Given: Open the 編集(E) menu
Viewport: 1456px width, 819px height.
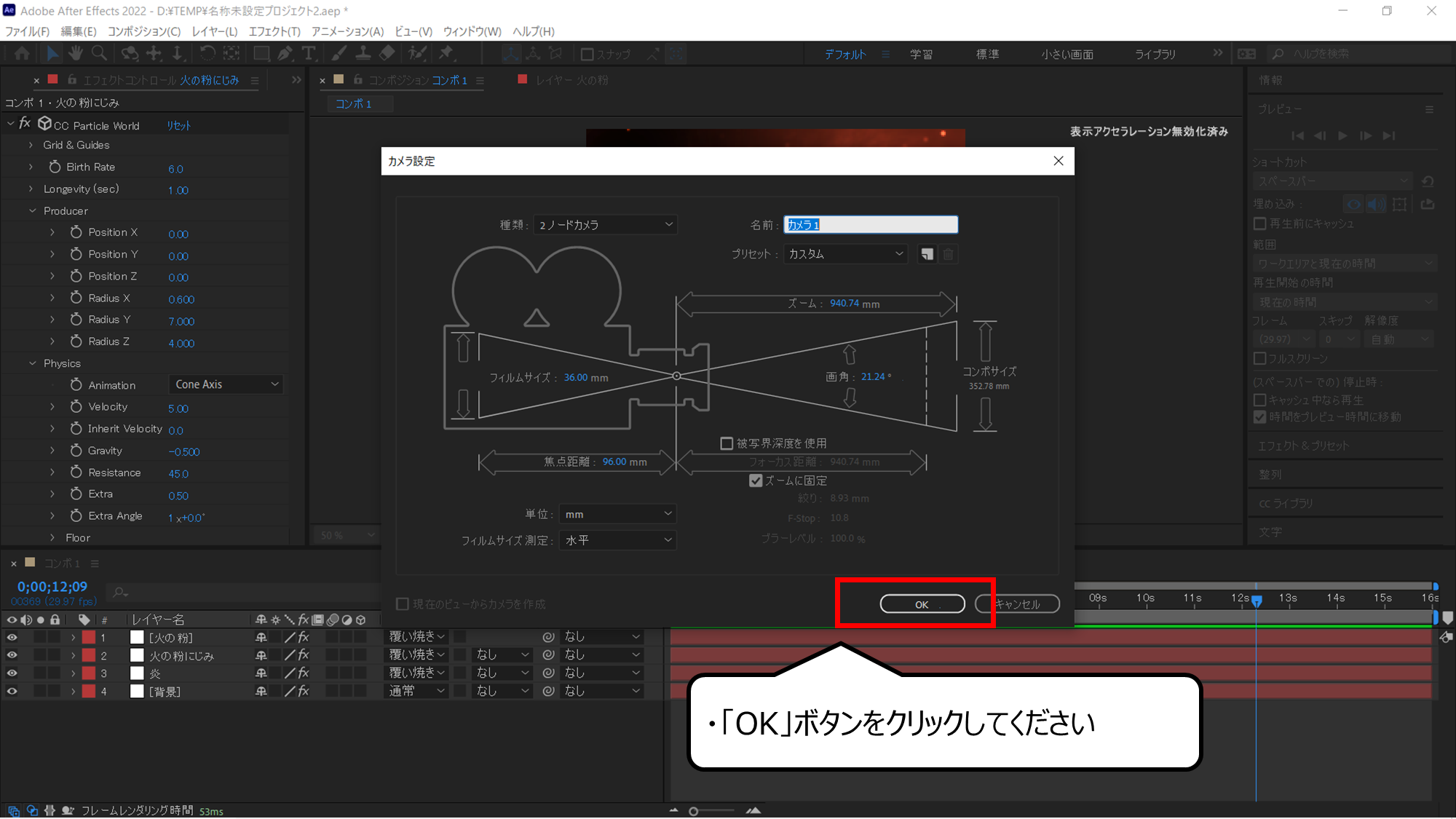Looking at the screenshot, I should pos(79,31).
